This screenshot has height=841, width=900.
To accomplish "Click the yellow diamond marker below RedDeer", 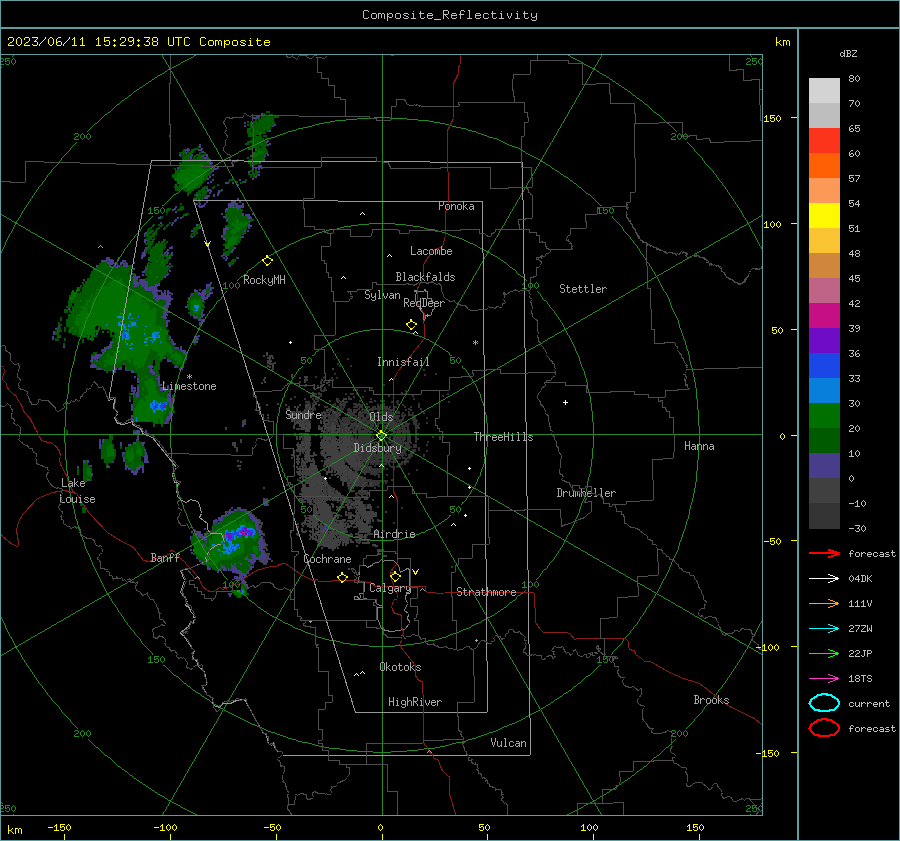I will [x=411, y=325].
